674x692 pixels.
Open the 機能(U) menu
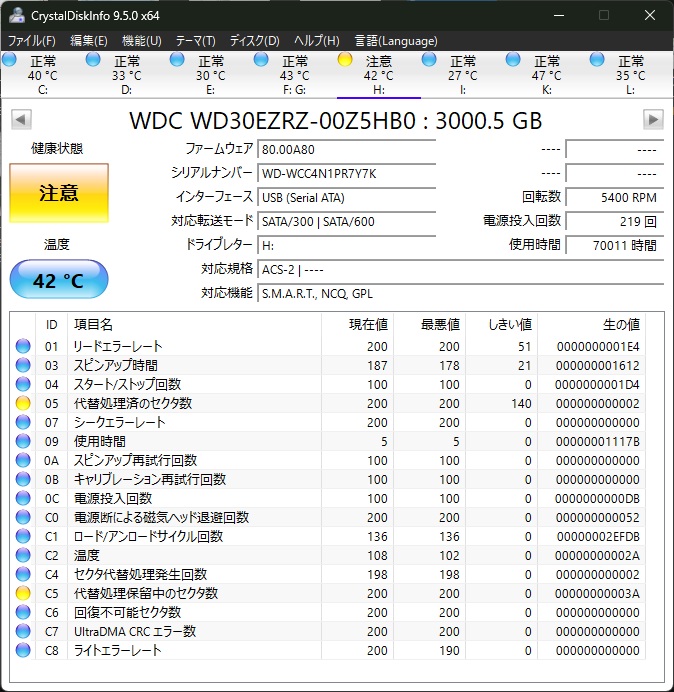pos(142,41)
